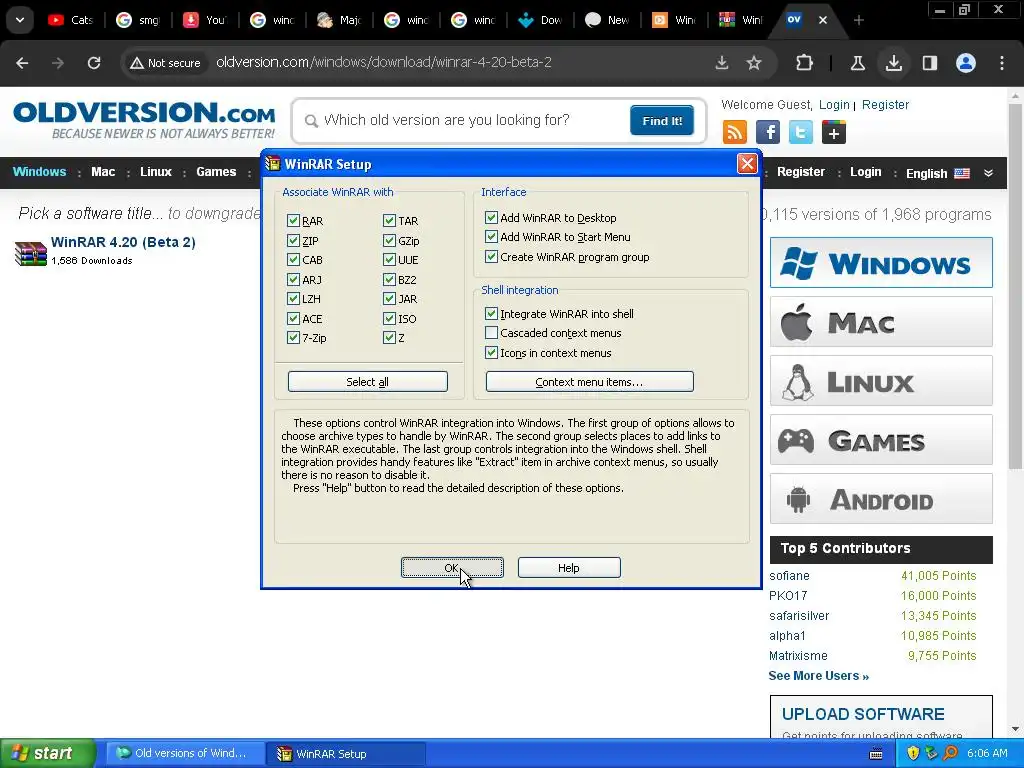Click the Twitter icon

click(801, 133)
